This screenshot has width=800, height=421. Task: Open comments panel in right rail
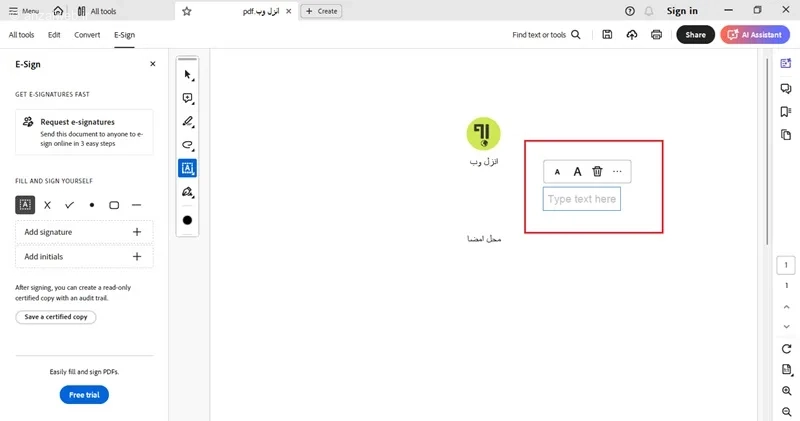coord(786,88)
